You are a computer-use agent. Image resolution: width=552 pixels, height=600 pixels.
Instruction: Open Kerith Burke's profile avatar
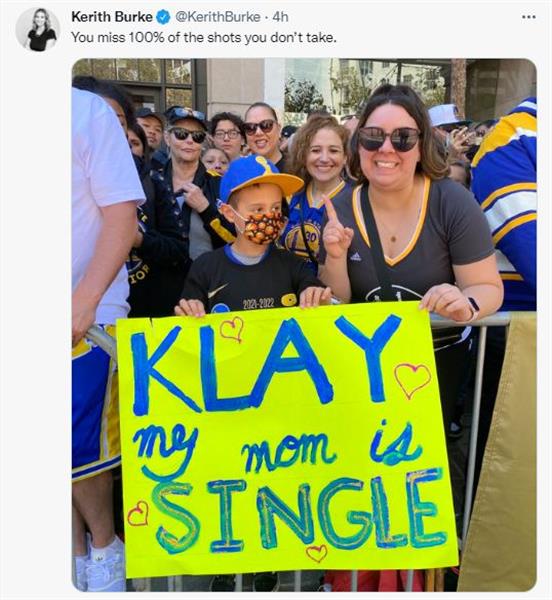[37, 29]
